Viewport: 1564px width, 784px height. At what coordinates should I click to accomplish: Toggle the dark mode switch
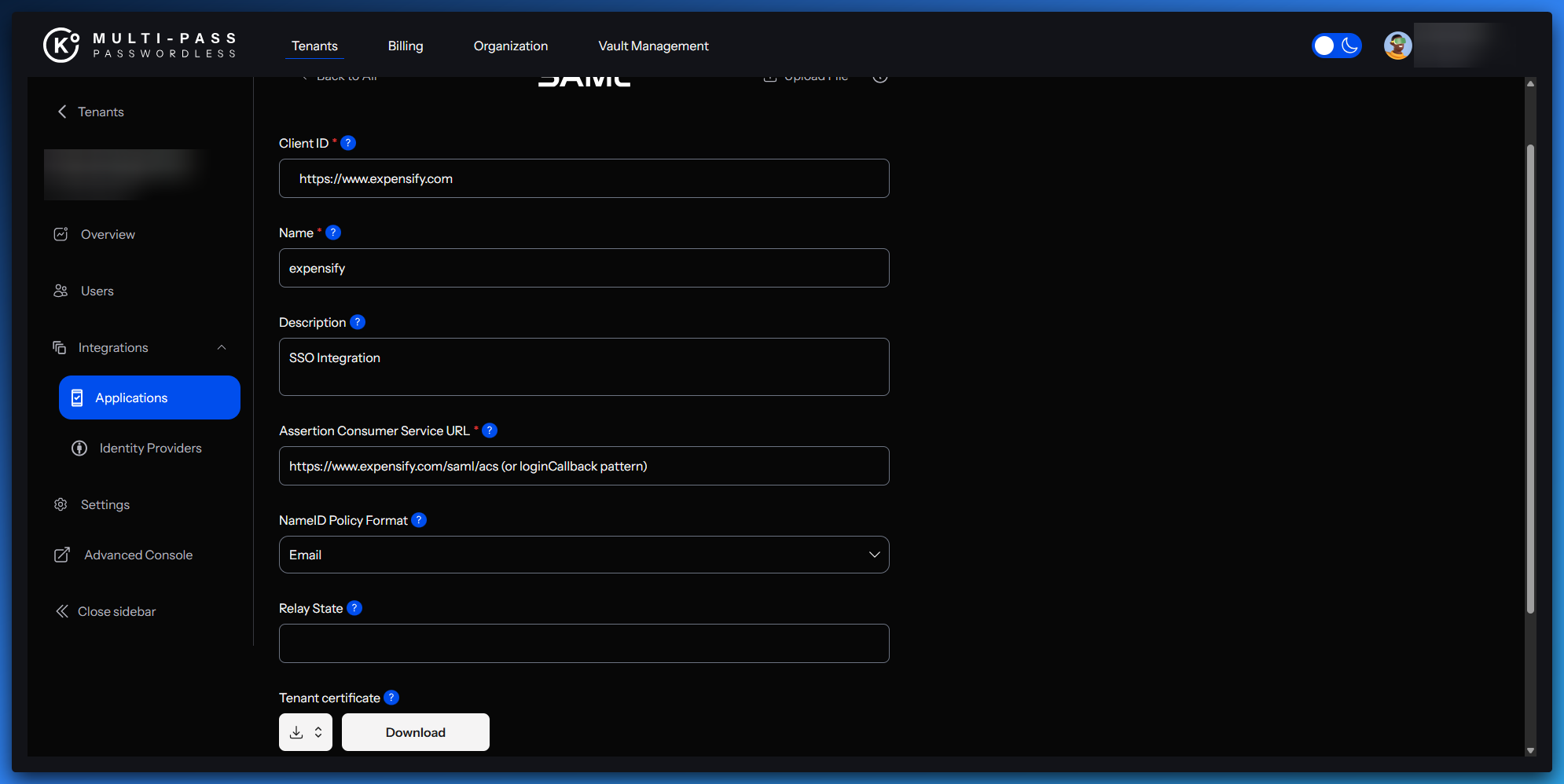pos(1336,46)
